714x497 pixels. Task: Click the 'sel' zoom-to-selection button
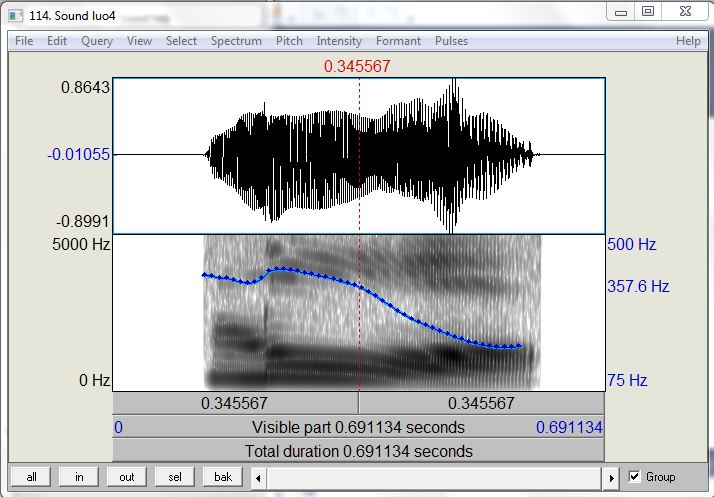(x=175, y=477)
